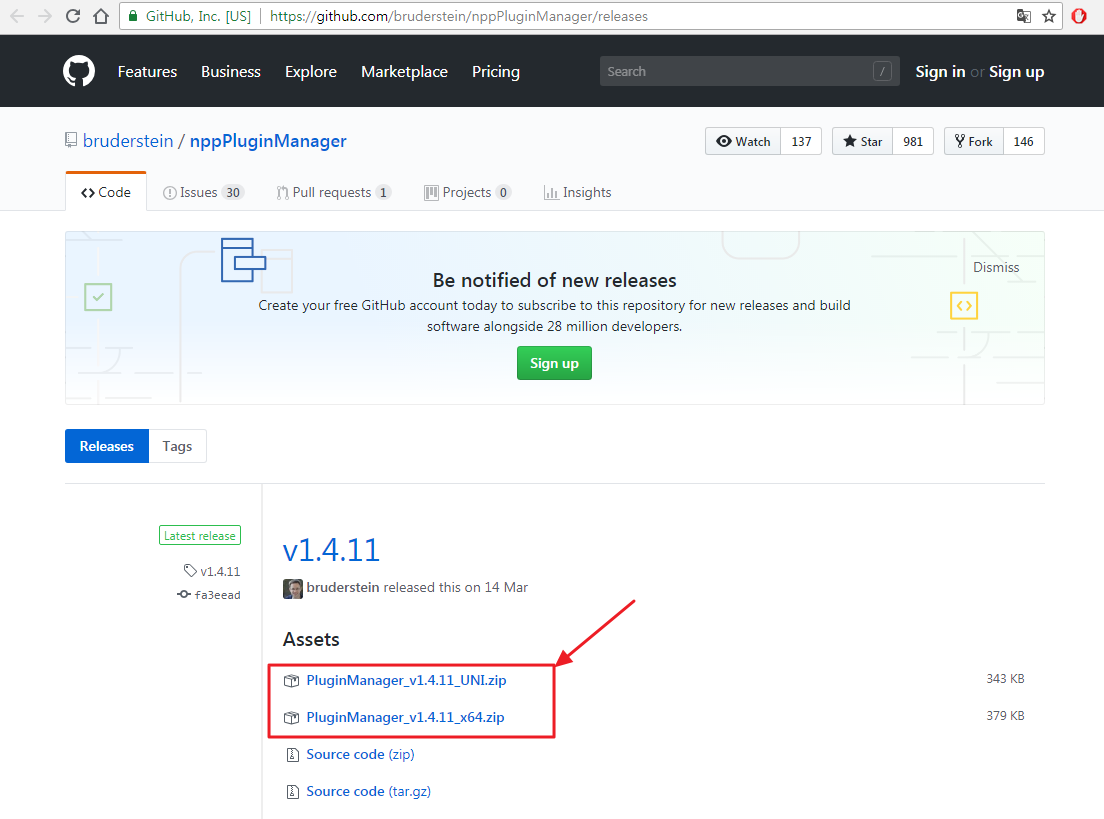Focus the GitHub search field

click(x=749, y=71)
